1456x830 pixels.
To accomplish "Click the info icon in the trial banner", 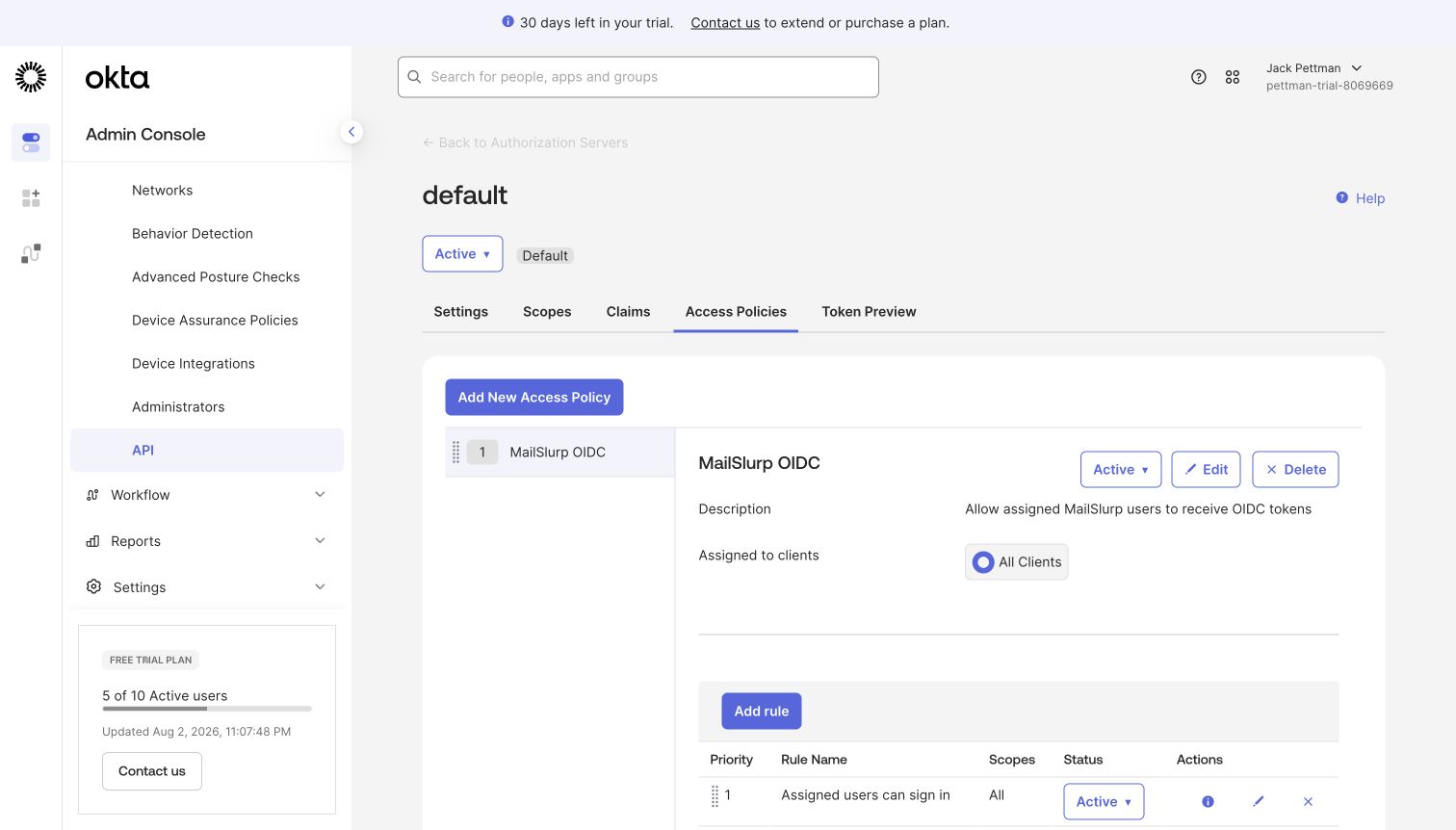I will pos(507,22).
